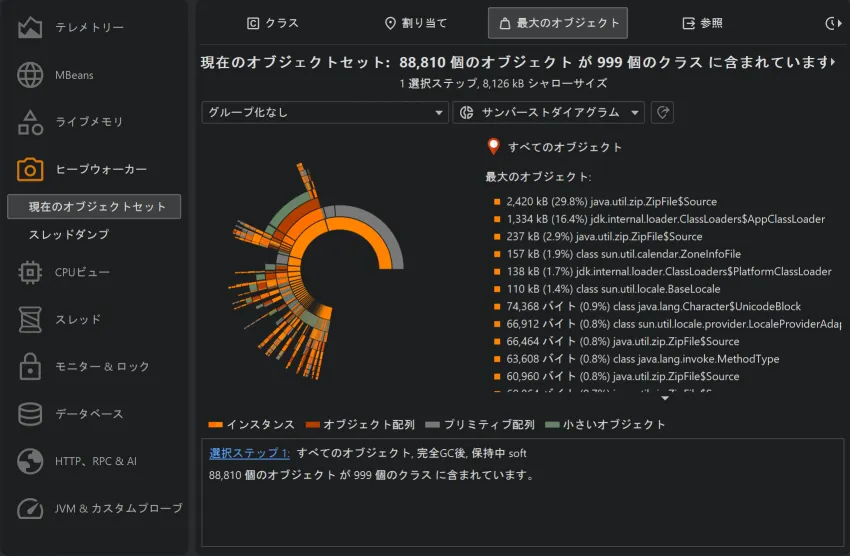This screenshot has height=556, width=850.
Task: Select the 1,334 kB AppClassLoader entry
Action: [659, 219]
